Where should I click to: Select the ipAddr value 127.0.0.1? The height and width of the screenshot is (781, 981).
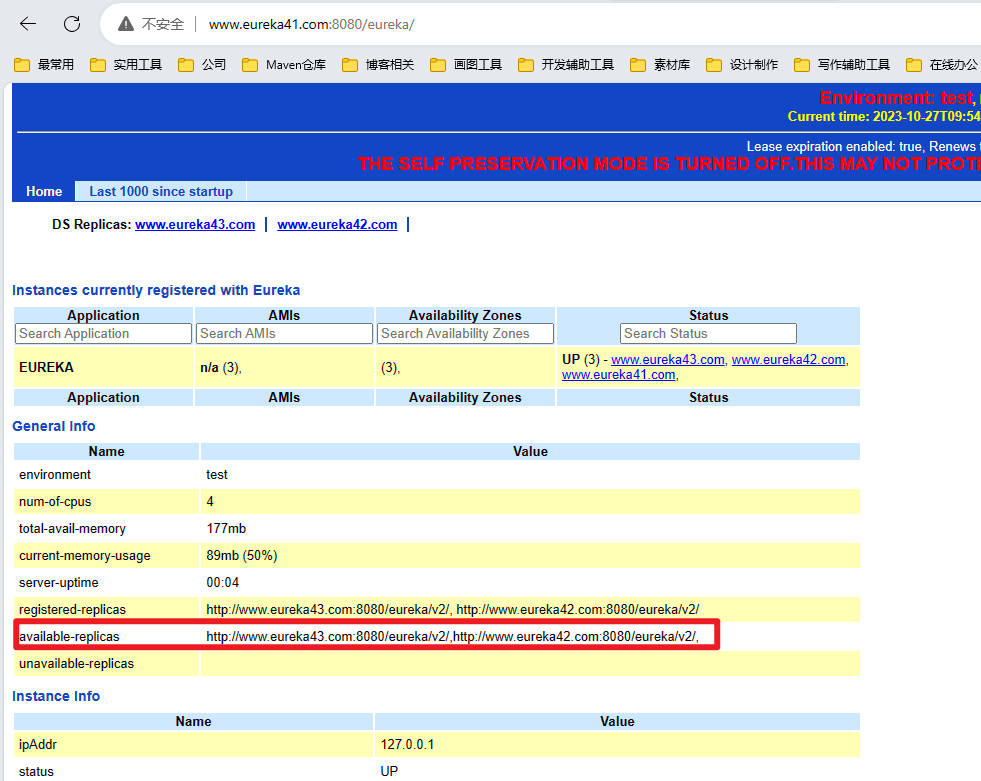[x=407, y=744]
